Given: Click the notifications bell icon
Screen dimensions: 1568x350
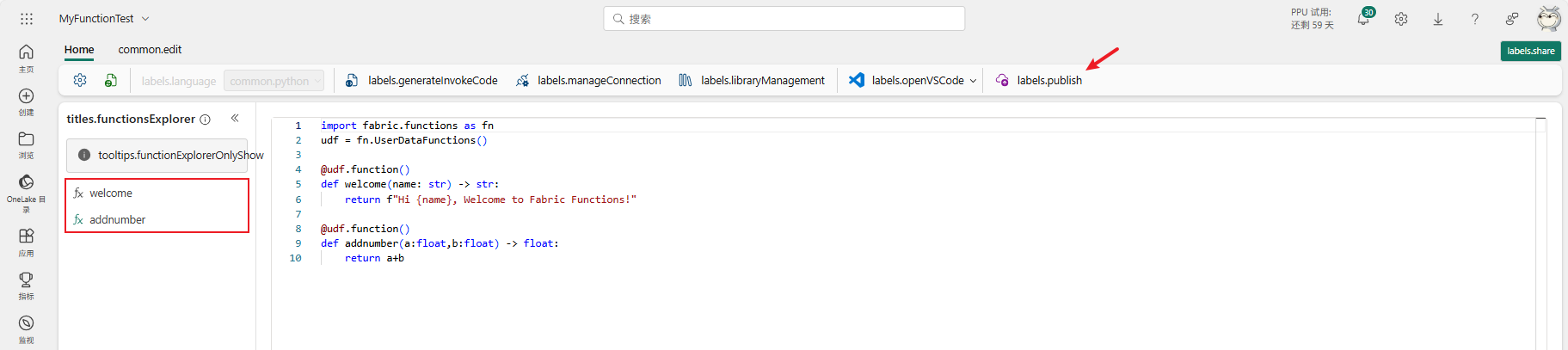Looking at the screenshot, I should click(1363, 19).
